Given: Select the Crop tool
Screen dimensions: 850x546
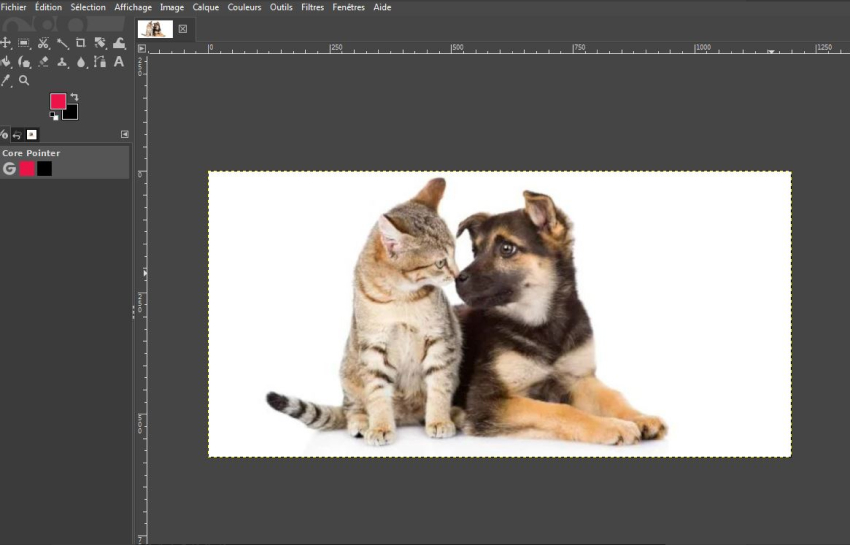Looking at the screenshot, I should [x=81, y=43].
